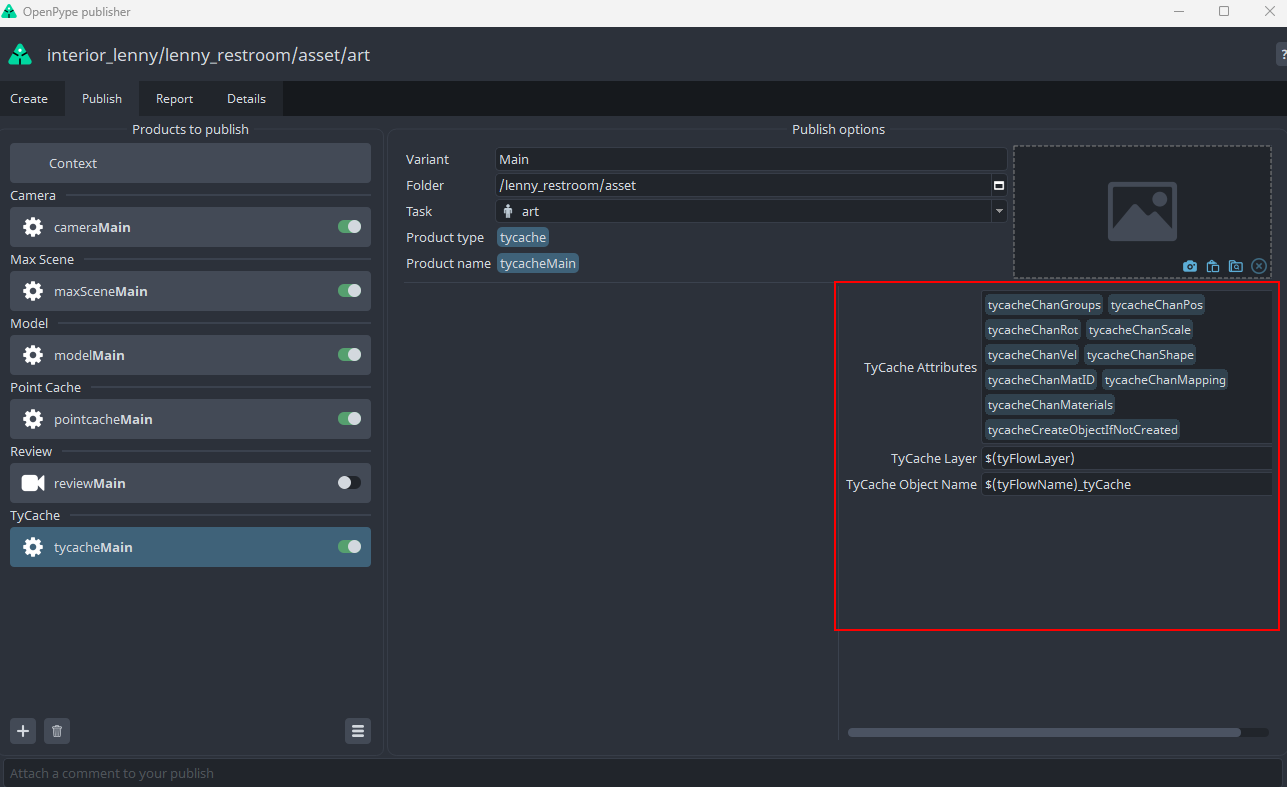
Task: Select the maxSceneMain product row
Action: pyautogui.click(x=190, y=291)
